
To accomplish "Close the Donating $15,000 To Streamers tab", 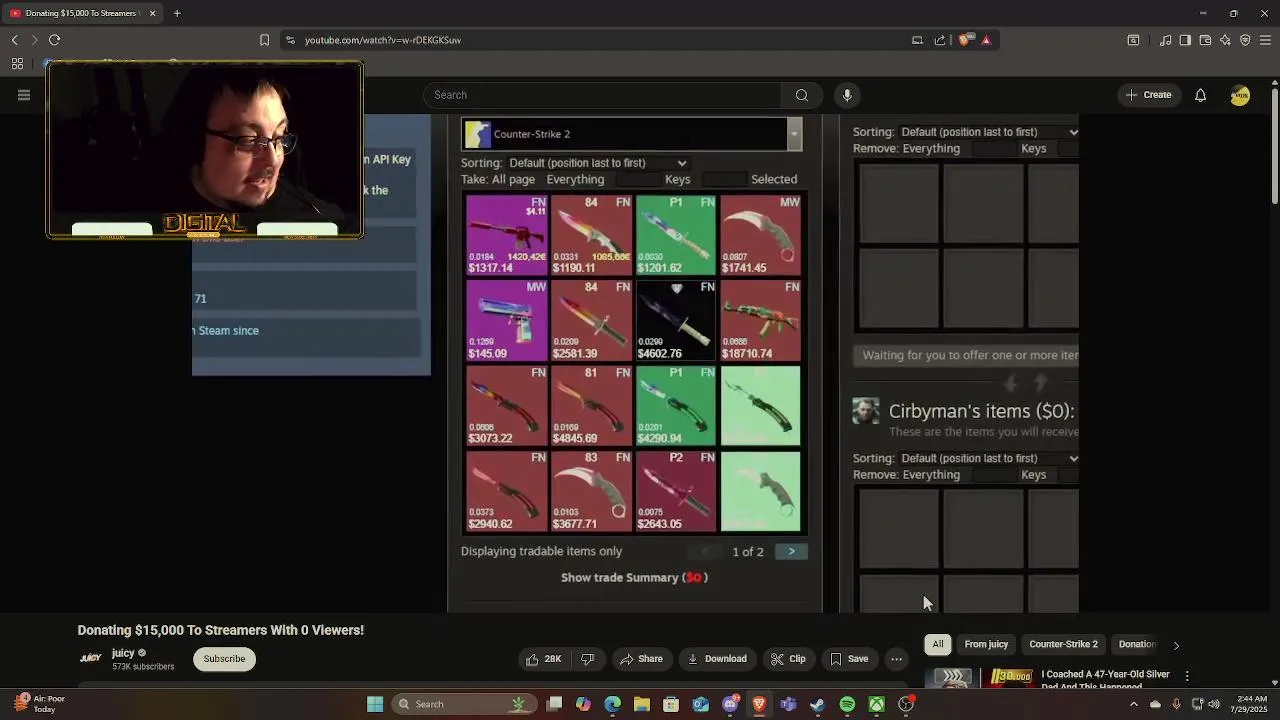I will pos(152,13).
